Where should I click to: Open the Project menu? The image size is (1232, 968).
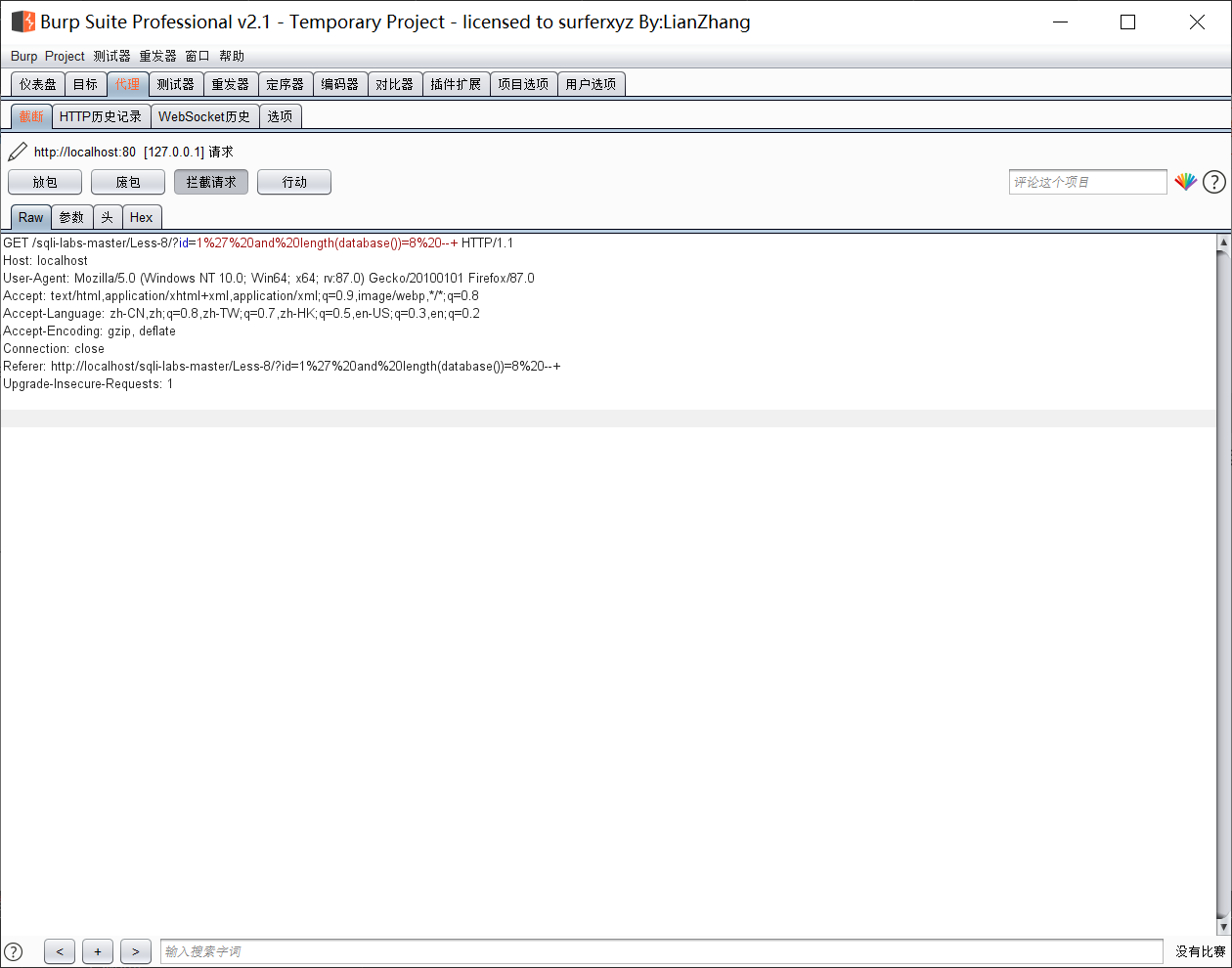(65, 56)
